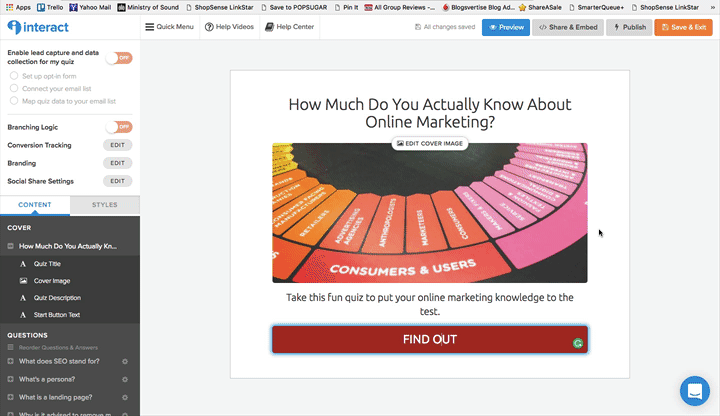Open Apps bookmark in browser bar
This screenshot has height=416, width=720.
[18, 7]
